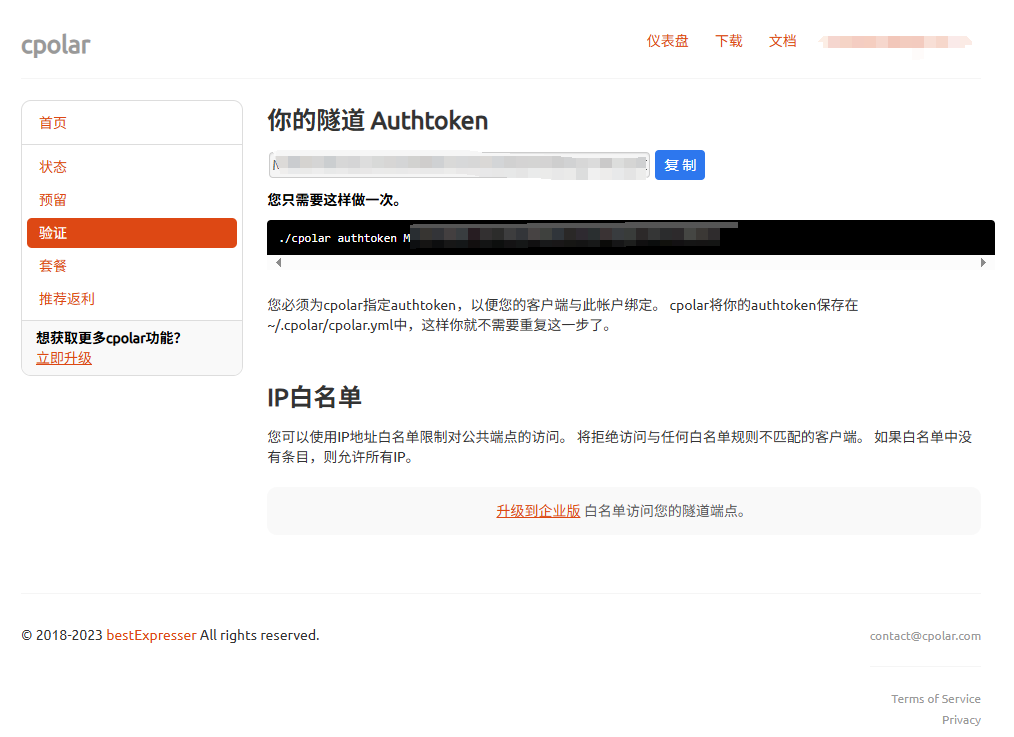The image size is (1014, 737).
Task: Click contact@cpolar.com email link
Action: pos(925,636)
